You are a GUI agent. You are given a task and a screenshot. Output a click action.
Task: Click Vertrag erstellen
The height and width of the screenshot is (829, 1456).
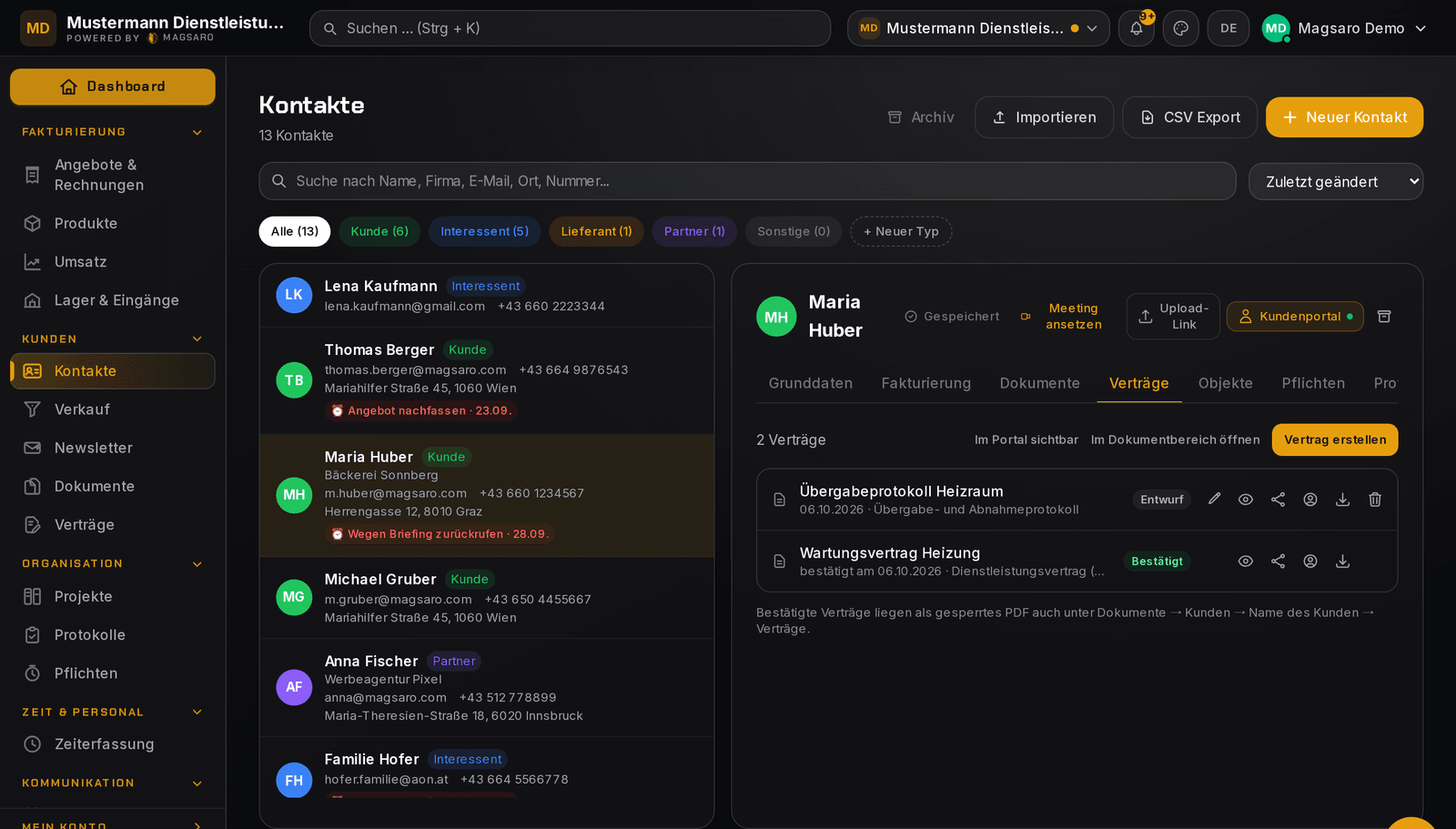tap(1335, 440)
